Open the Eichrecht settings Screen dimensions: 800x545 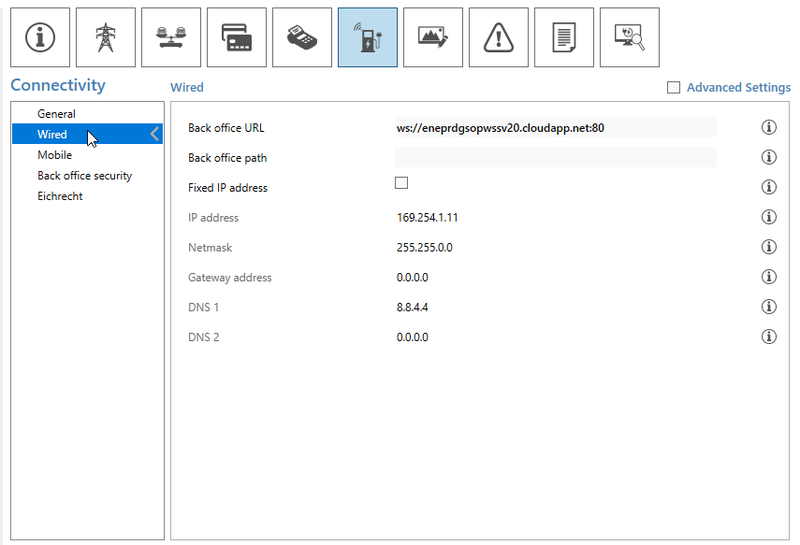pos(87,196)
